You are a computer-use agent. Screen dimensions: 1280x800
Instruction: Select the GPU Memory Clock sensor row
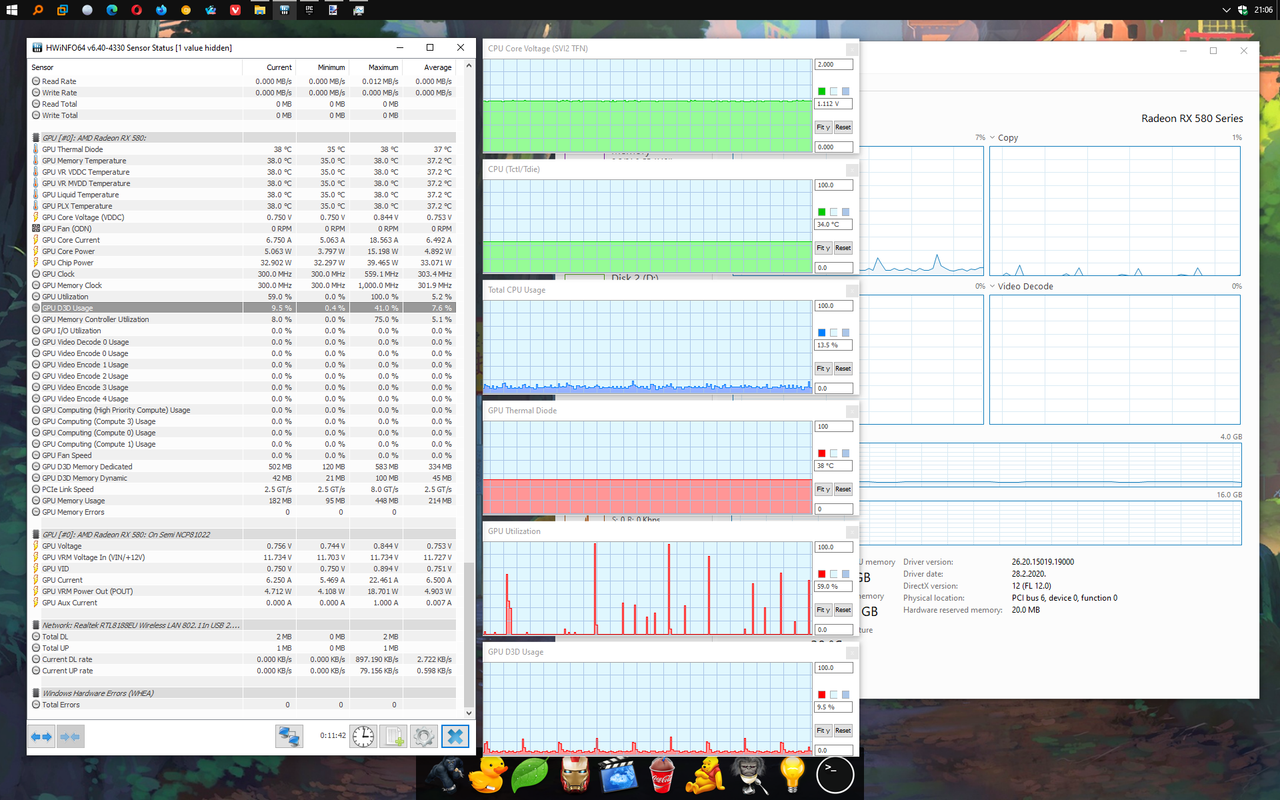243,285
